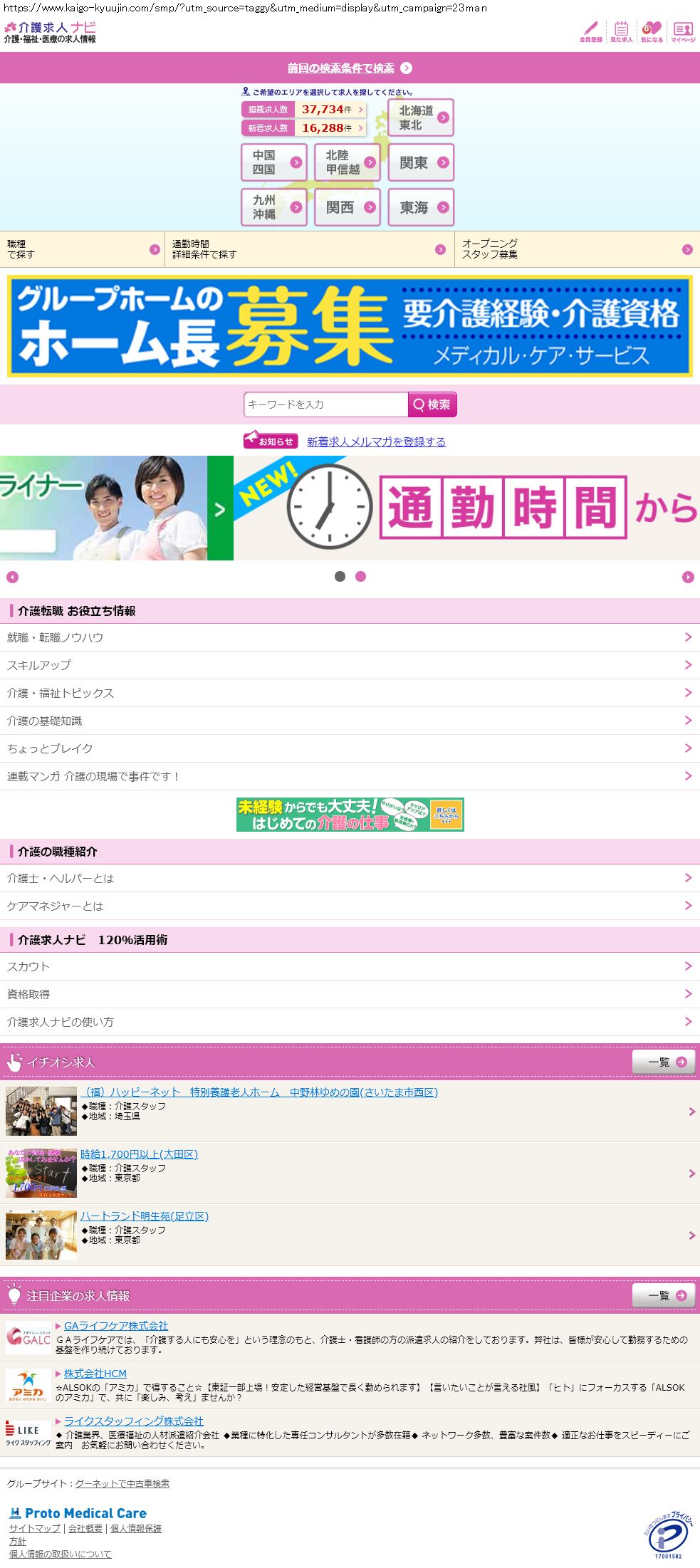Click the 通勤時間から clock carousel banner

[x=466, y=508]
